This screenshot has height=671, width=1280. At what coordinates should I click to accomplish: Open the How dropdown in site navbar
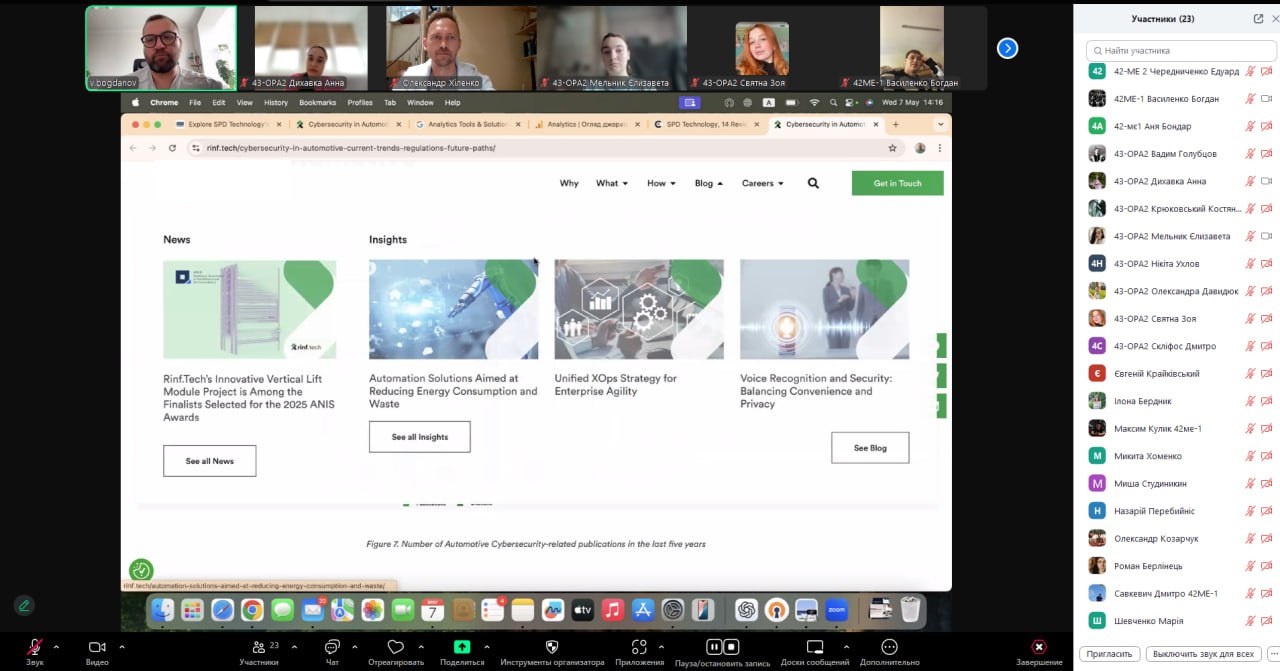661,183
